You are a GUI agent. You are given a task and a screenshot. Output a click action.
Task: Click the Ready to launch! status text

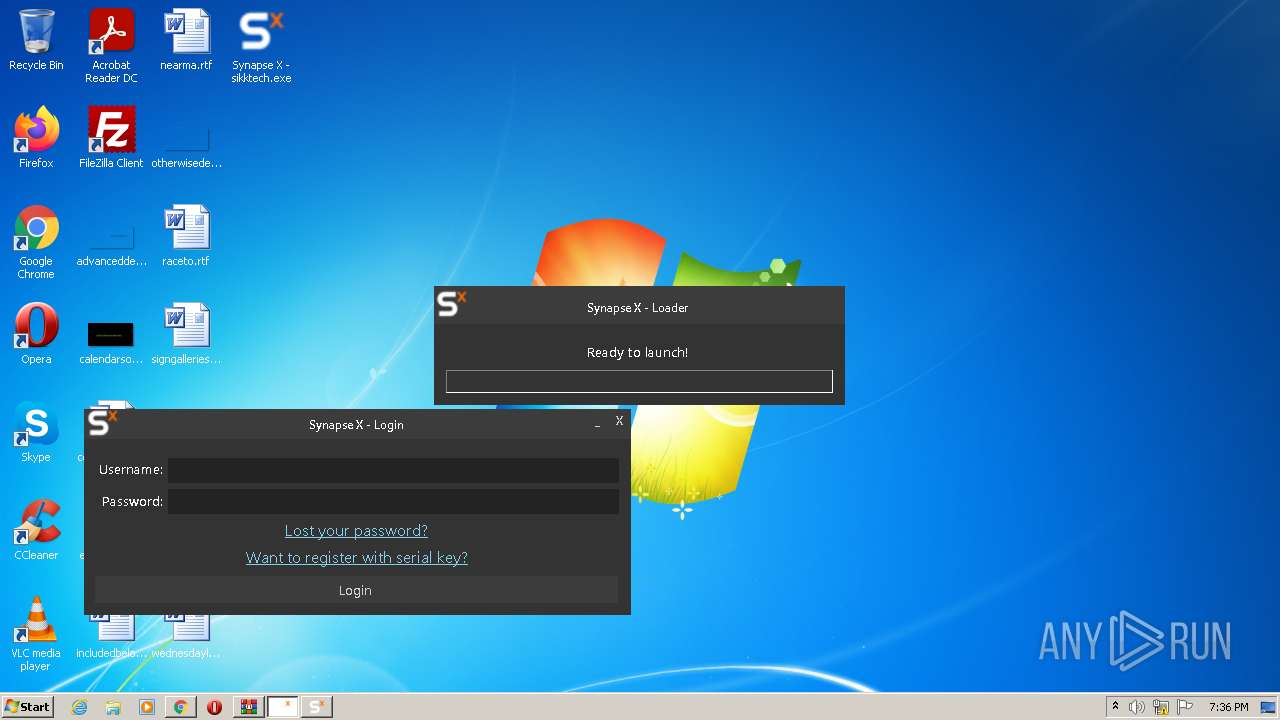(637, 352)
